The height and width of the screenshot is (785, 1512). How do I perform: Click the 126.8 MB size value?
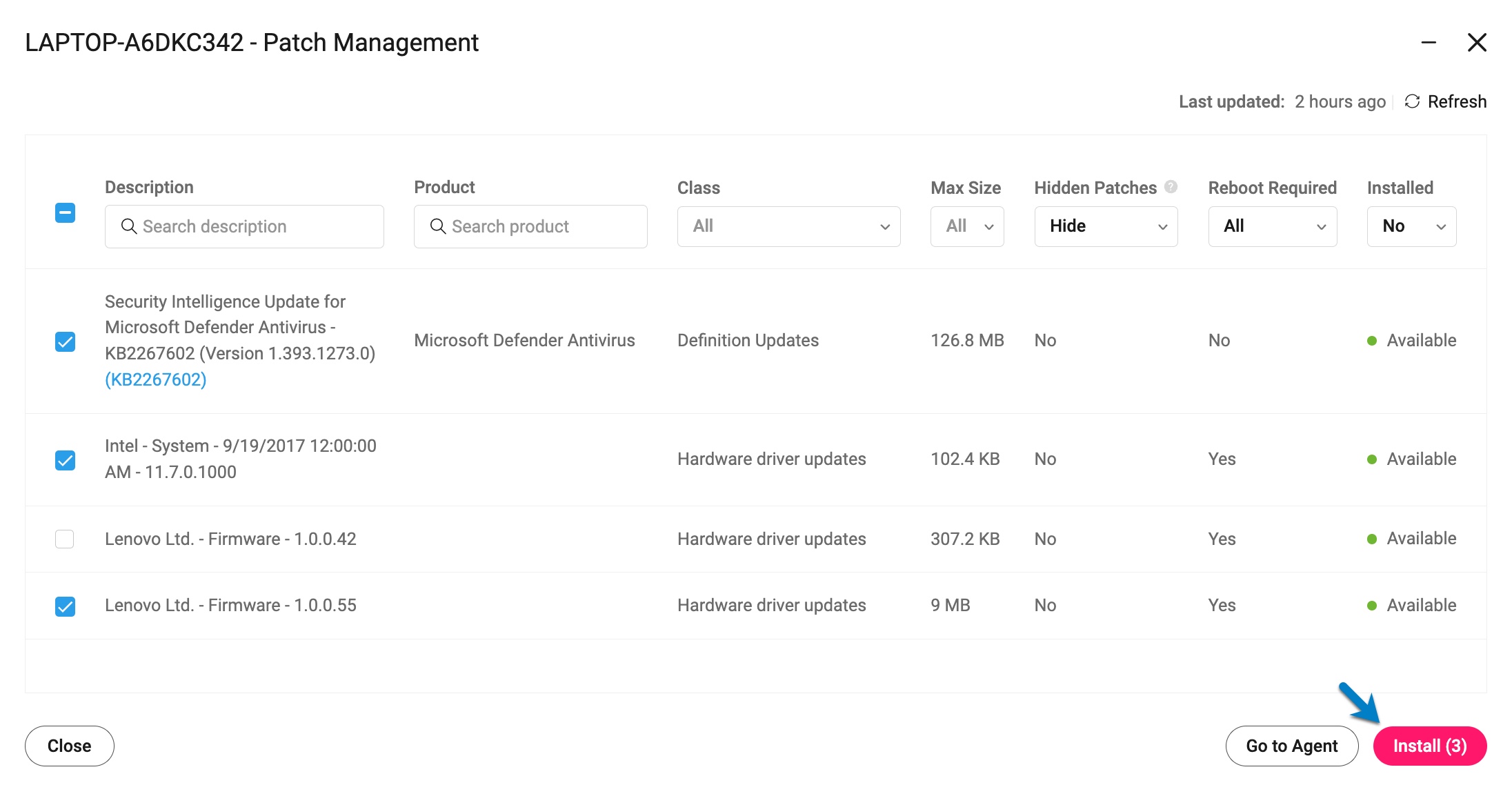point(967,340)
